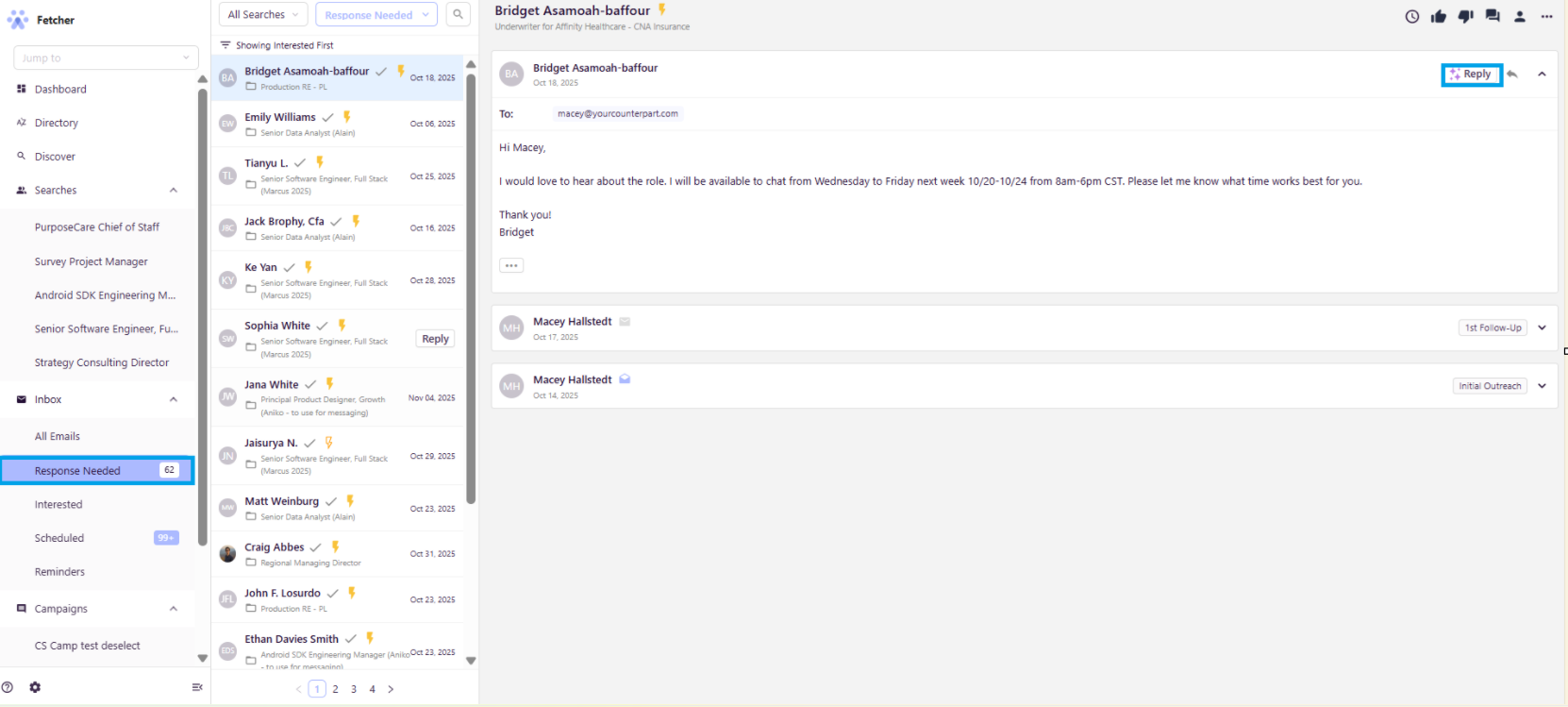Mark candidate with thumbs down
The height and width of the screenshot is (707, 1568).
1465,16
